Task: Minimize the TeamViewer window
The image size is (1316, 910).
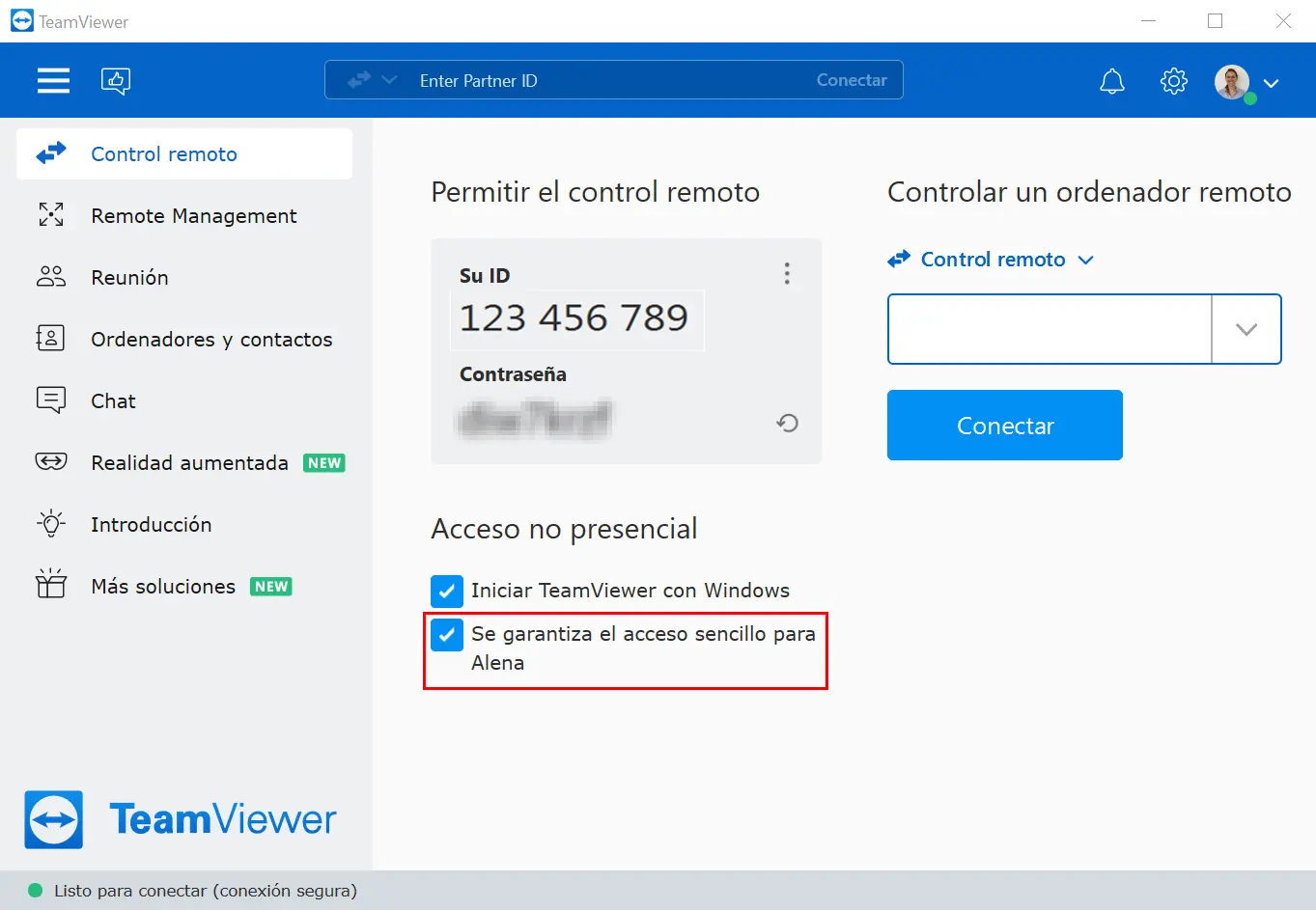Action: 1149,21
